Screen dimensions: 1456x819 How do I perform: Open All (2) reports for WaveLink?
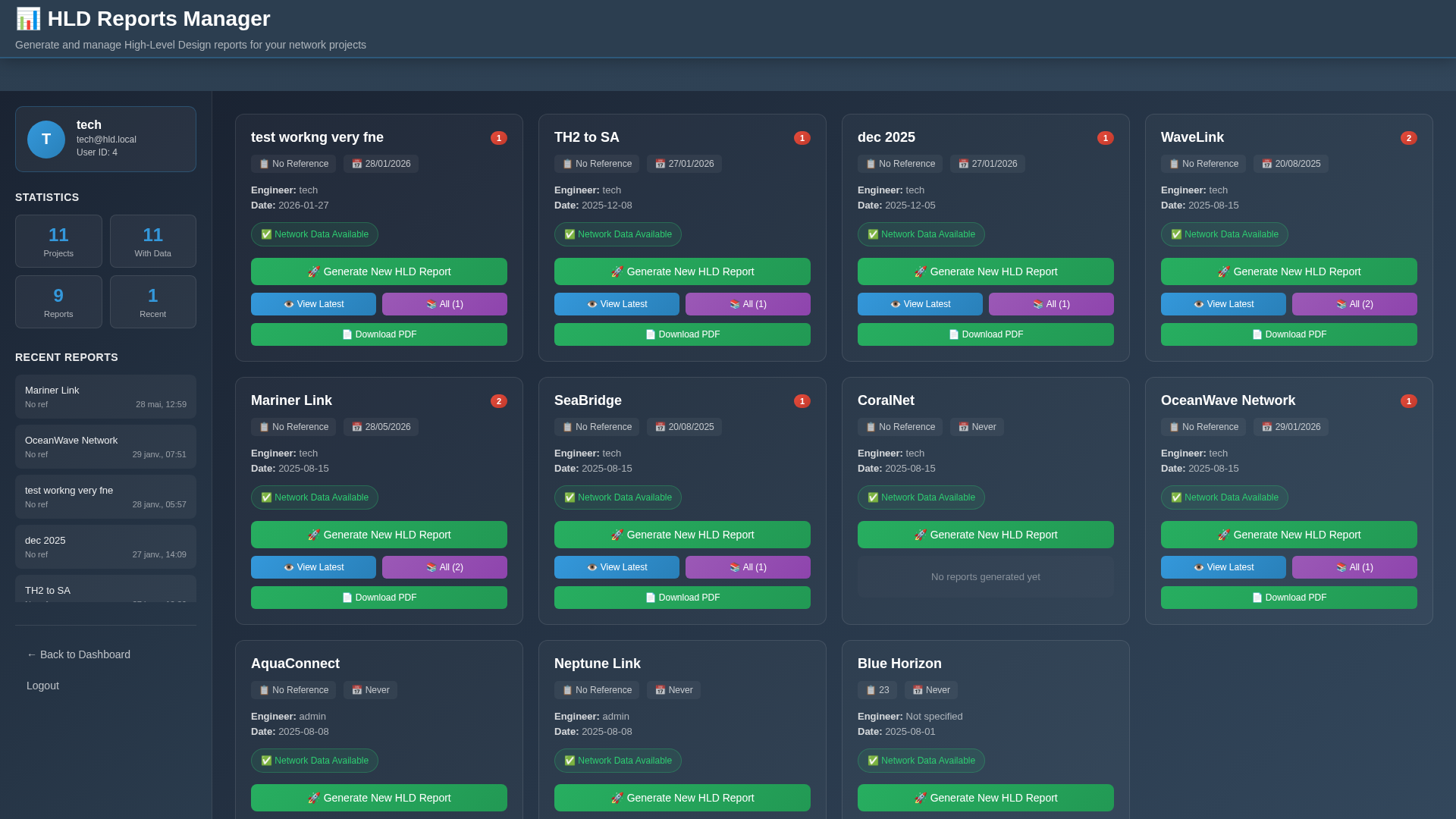(x=1354, y=304)
